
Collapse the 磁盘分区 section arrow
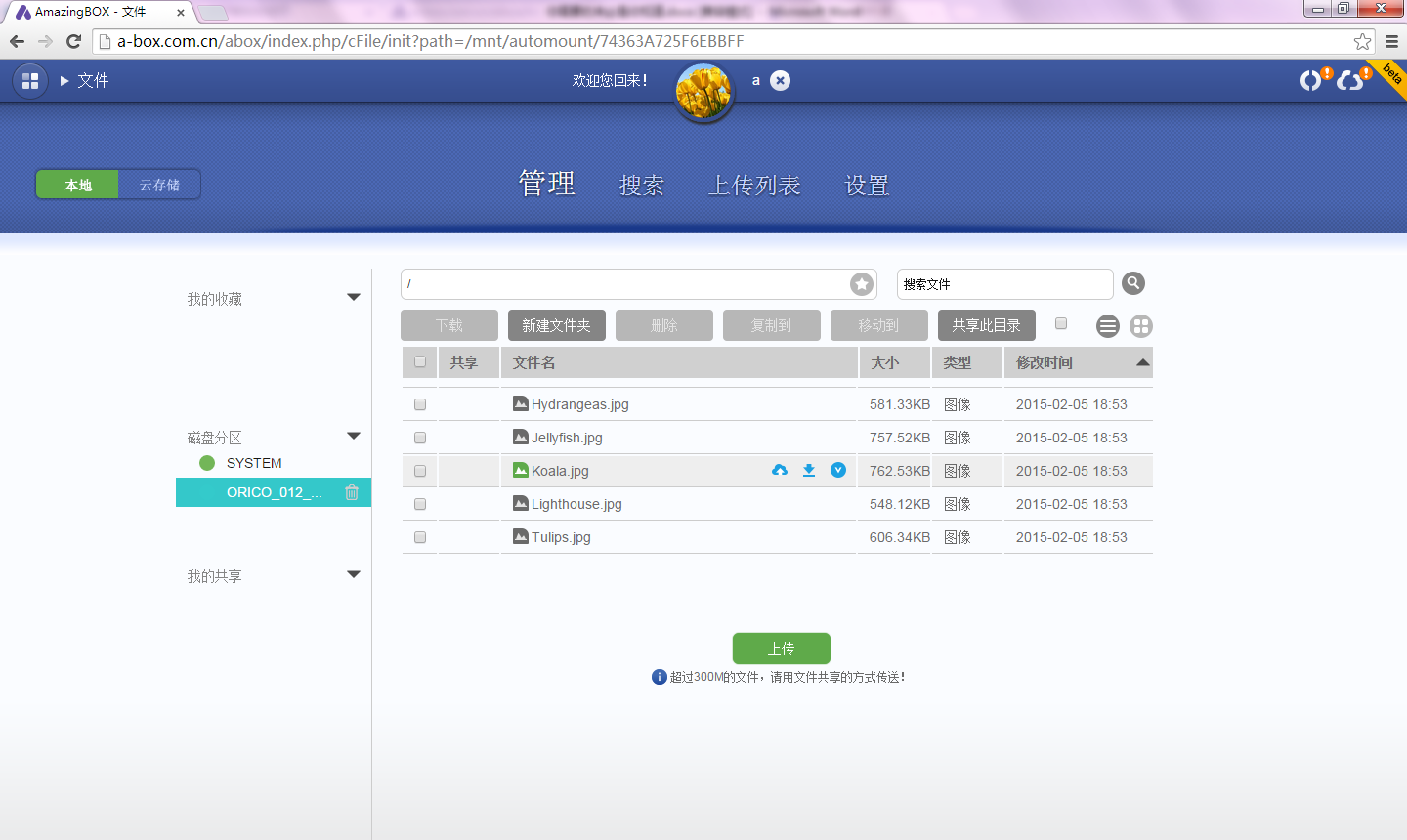[x=354, y=437]
